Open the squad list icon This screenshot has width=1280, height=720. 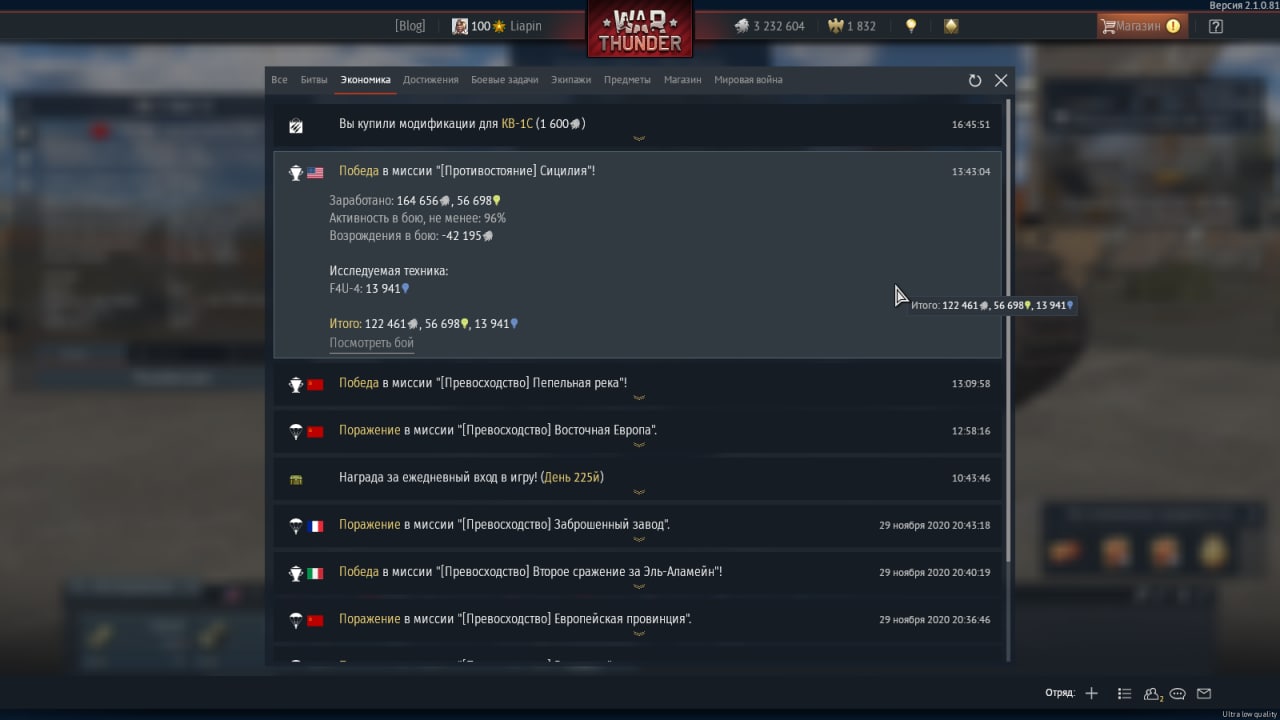click(1124, 693)
